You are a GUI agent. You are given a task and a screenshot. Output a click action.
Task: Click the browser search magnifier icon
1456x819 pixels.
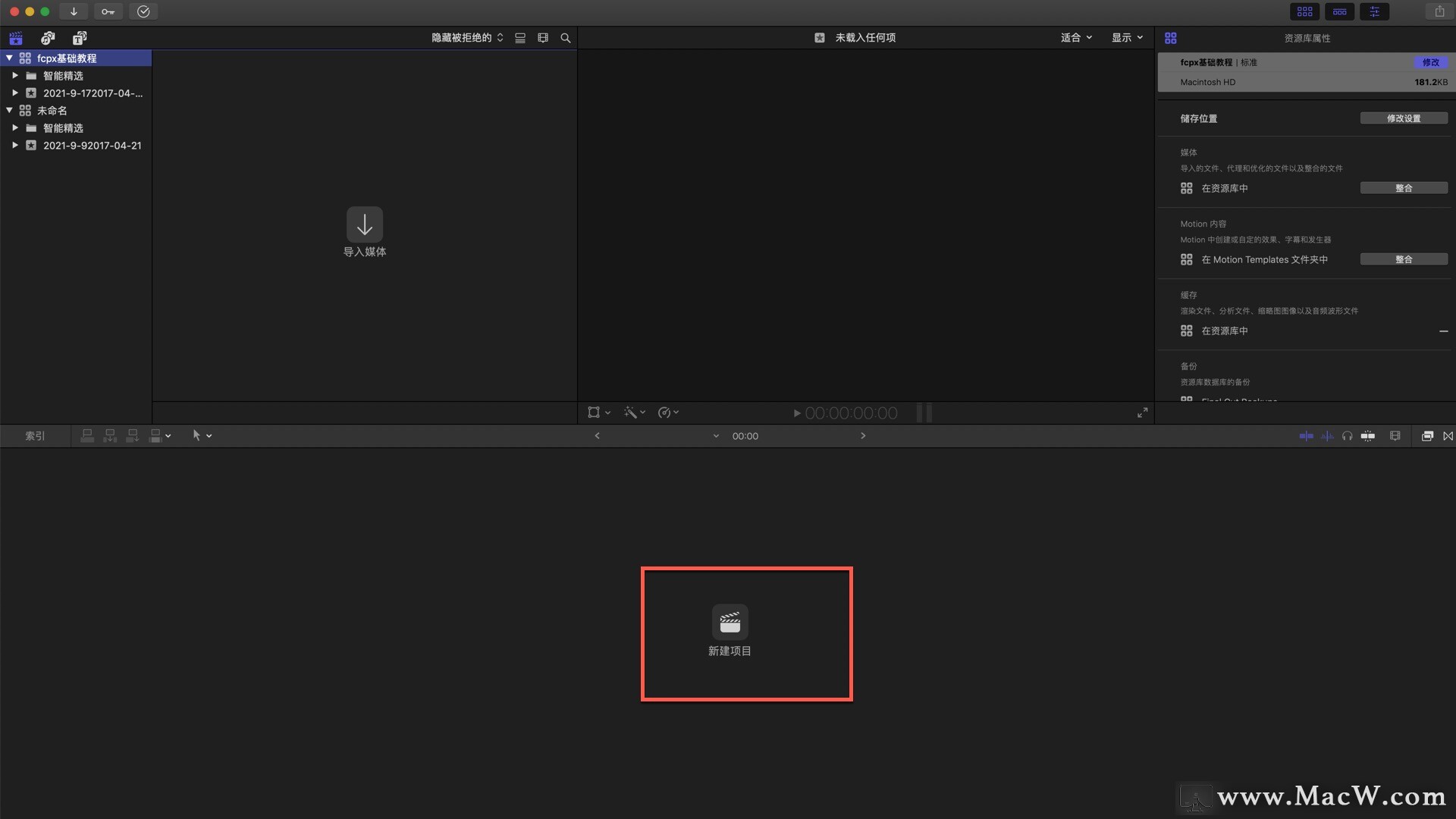click(566, 38)
